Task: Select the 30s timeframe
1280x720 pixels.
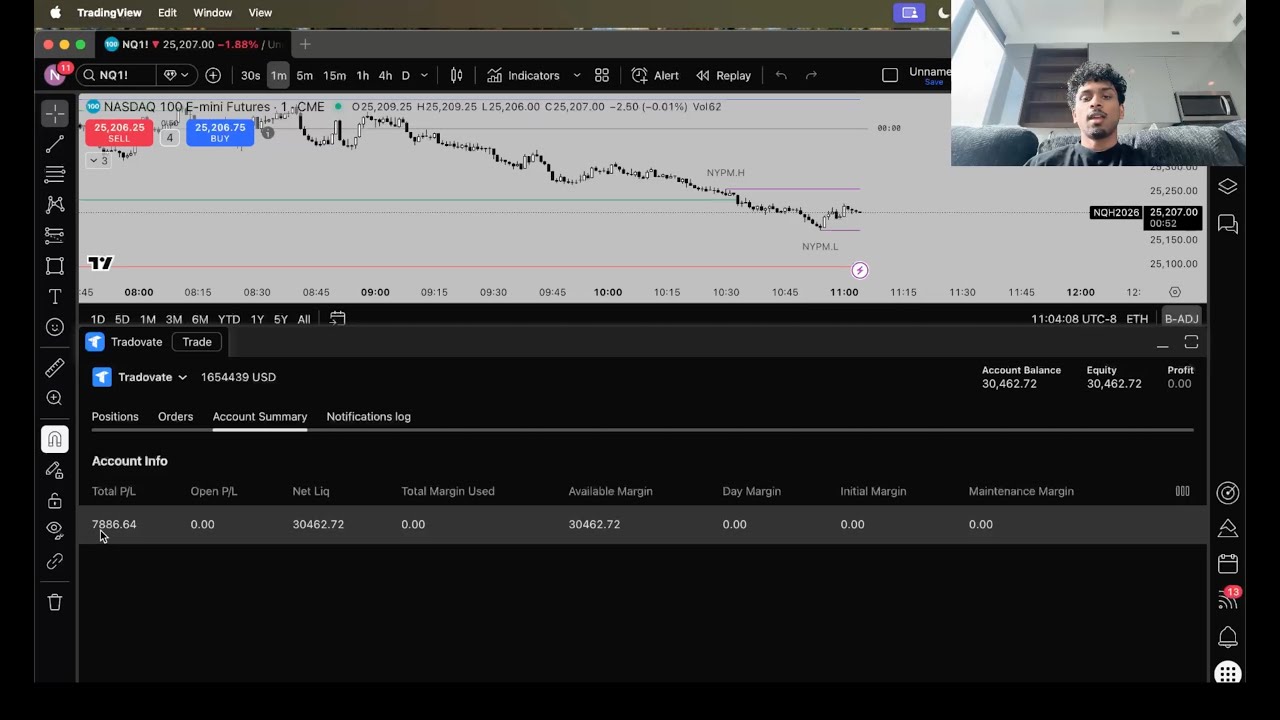Action: [250, 75]
